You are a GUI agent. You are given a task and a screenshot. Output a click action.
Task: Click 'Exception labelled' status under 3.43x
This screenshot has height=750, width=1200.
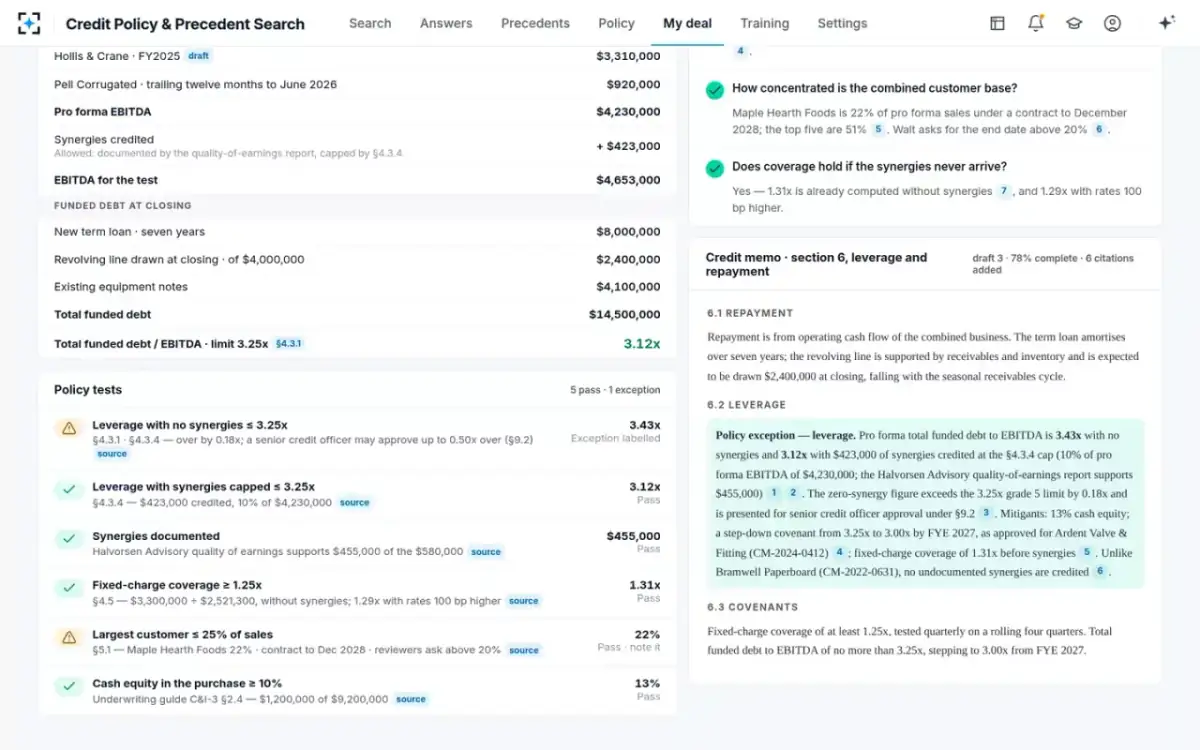coord(615,438)
